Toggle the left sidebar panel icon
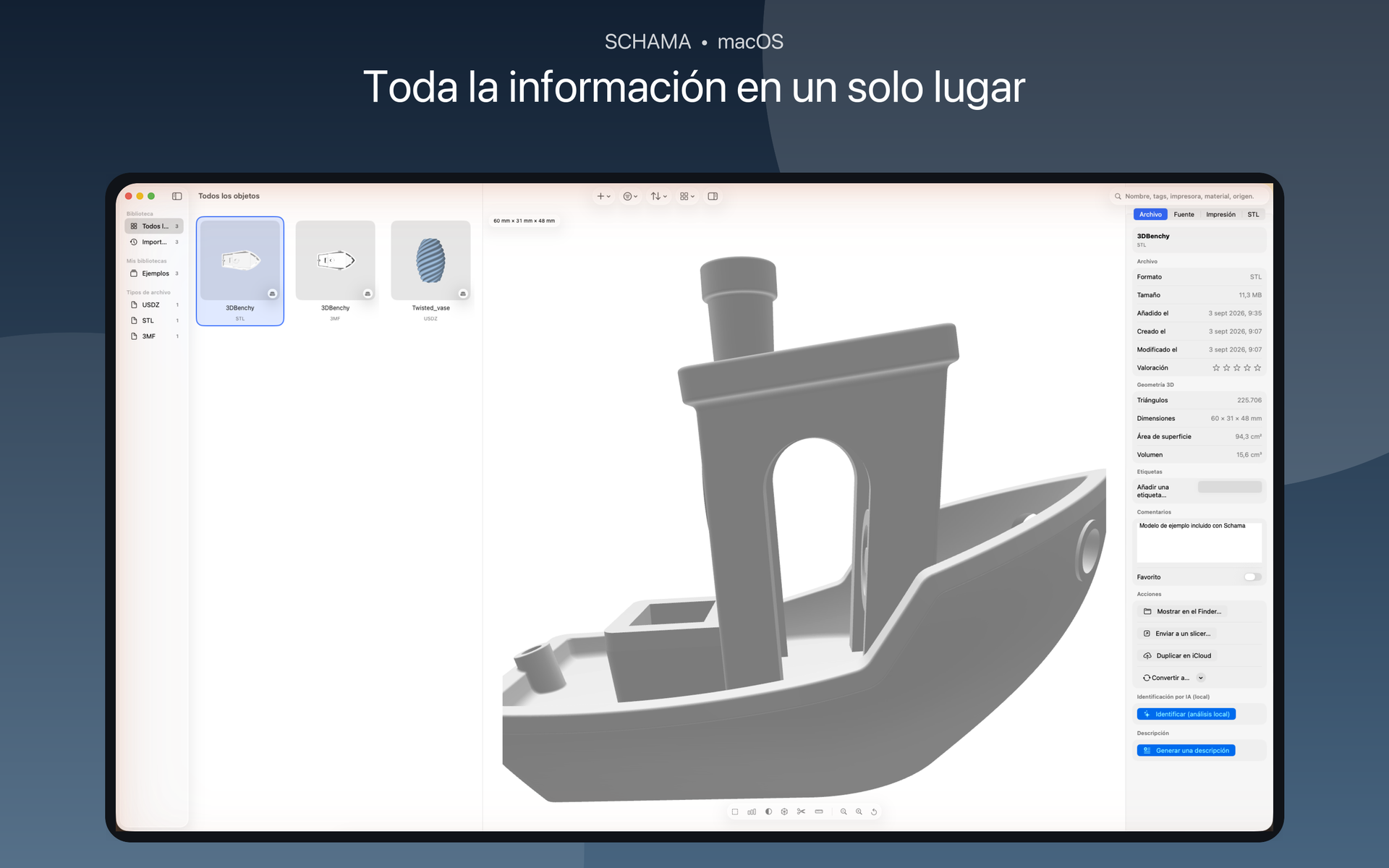Screen dimensions: 1389x868 click(x=177, y=196)
